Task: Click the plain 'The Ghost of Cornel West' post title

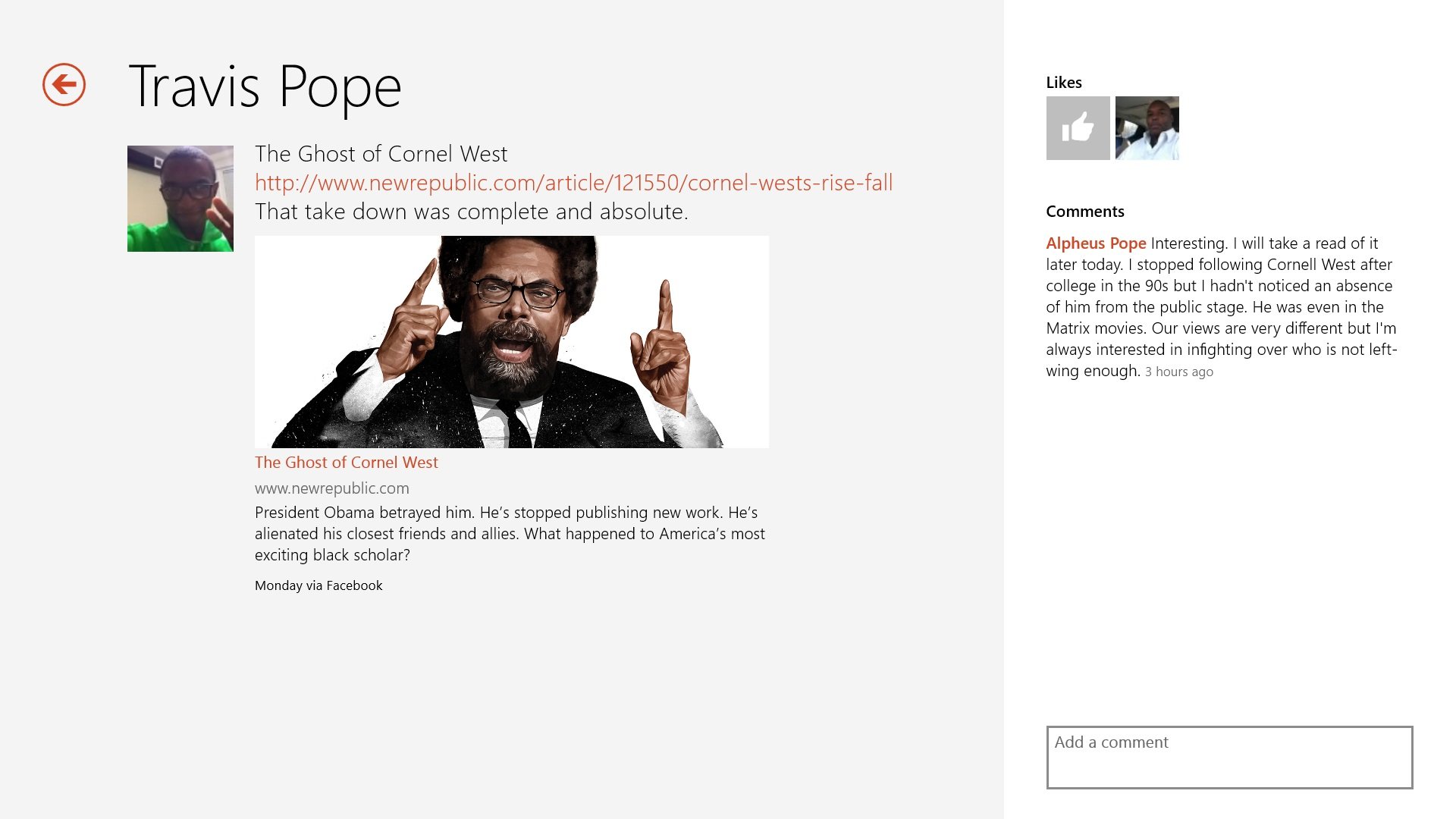Action: [x=381, y=154]
